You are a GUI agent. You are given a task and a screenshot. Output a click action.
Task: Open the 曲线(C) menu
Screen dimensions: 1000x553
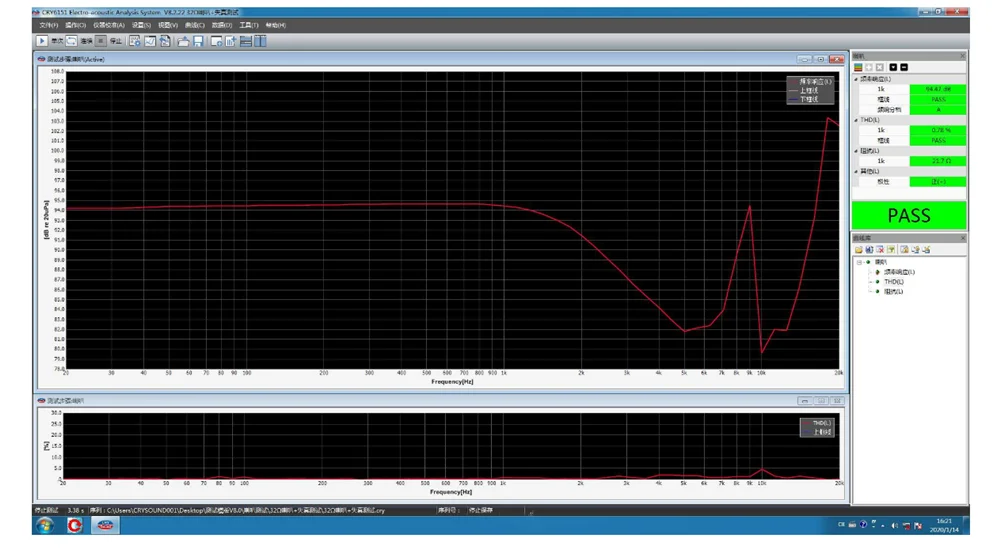click(x=195, y=25)
